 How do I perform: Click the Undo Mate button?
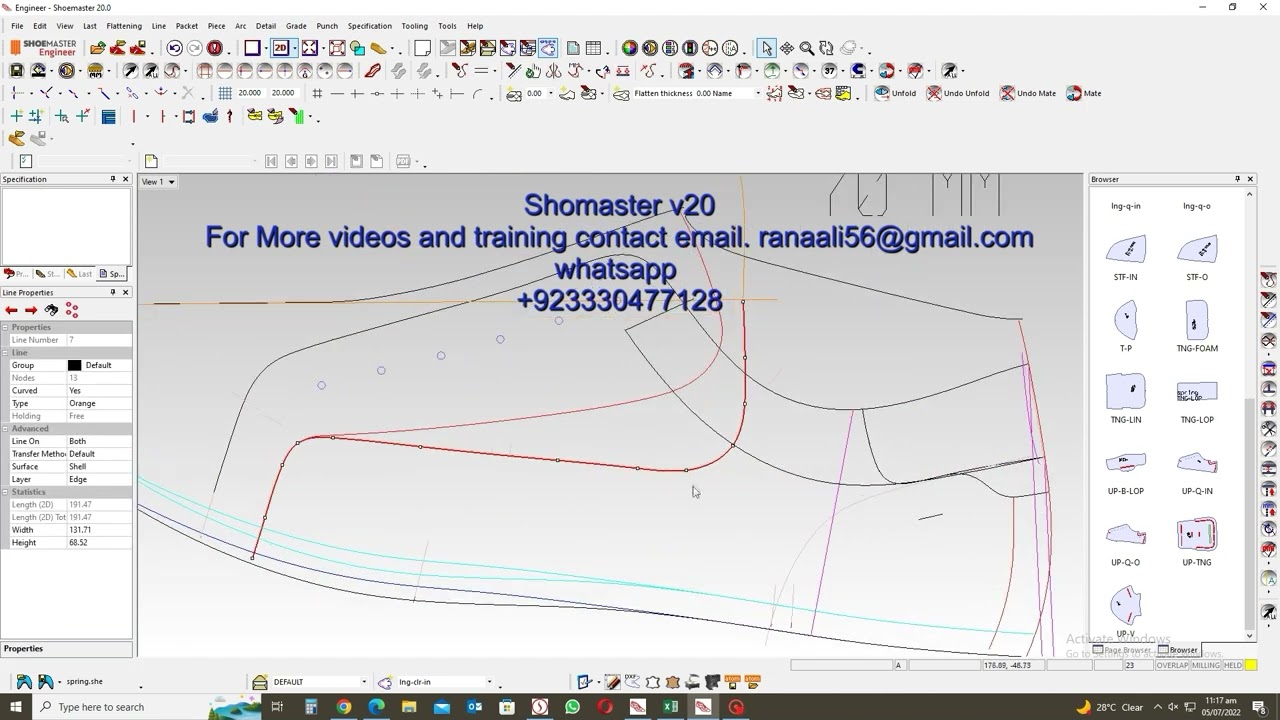1028,93
